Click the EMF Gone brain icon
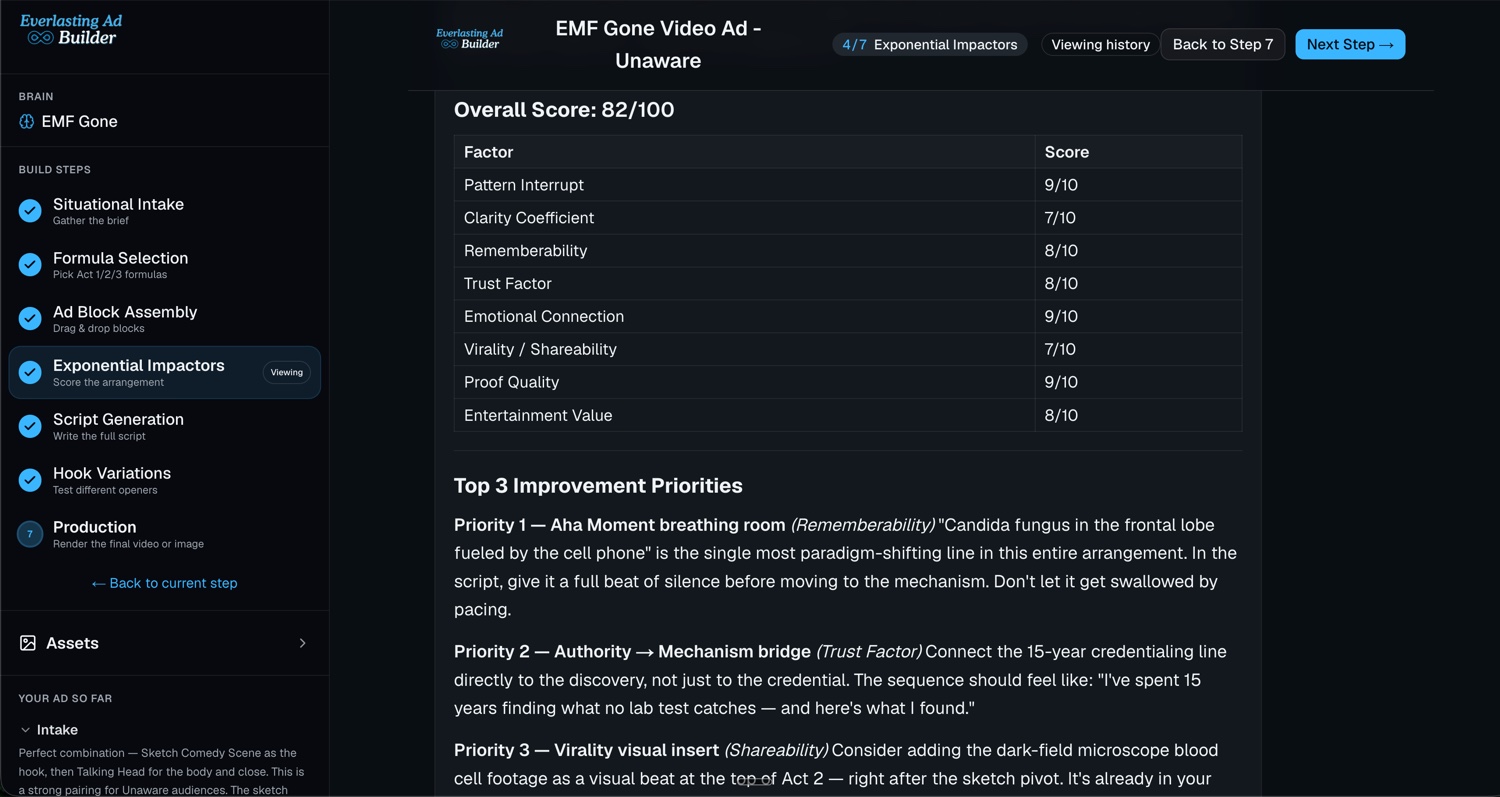The image size is (1500, 797). click(27, 122)
